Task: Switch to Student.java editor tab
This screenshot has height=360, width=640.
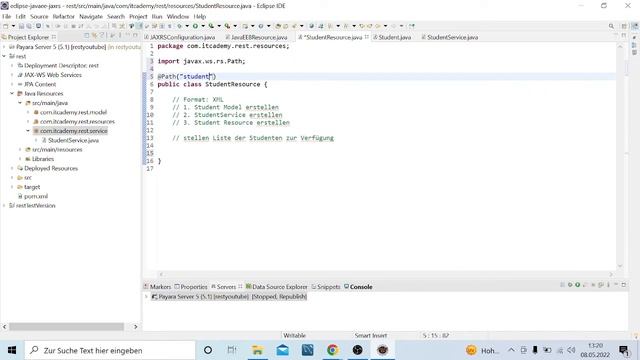Action: click(392, 37)
